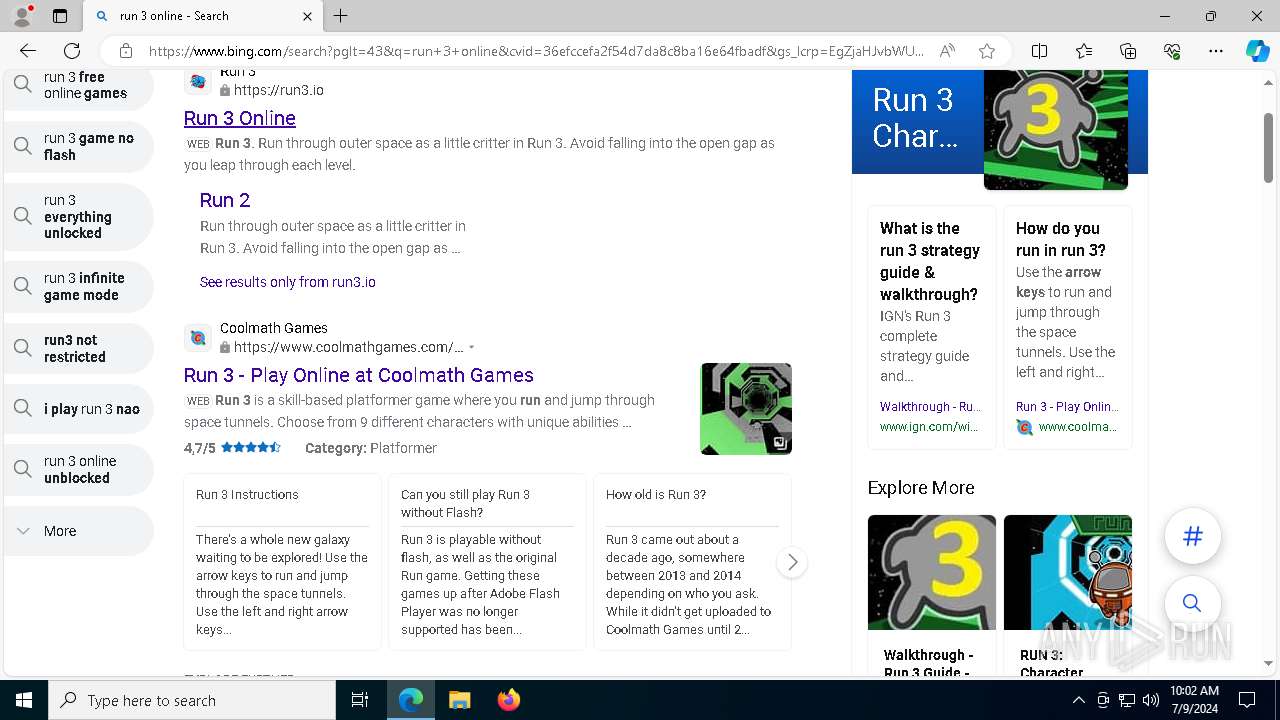Click the floating search magnifier button

[1192, 603]
